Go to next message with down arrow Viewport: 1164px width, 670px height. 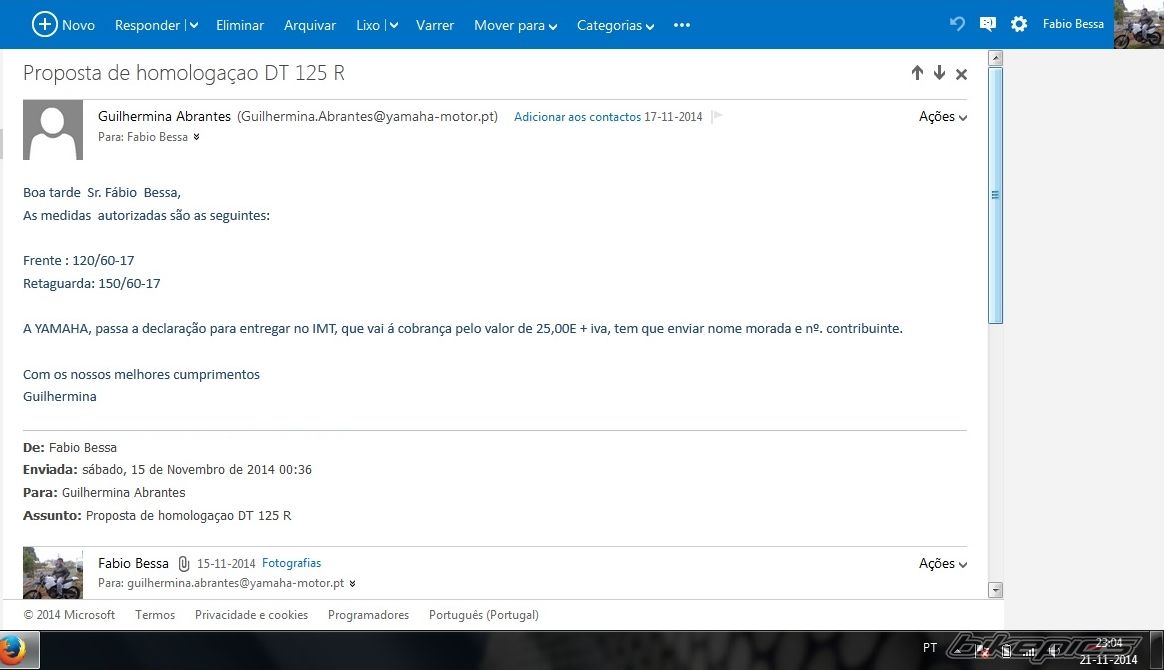(x=939, y=73)
